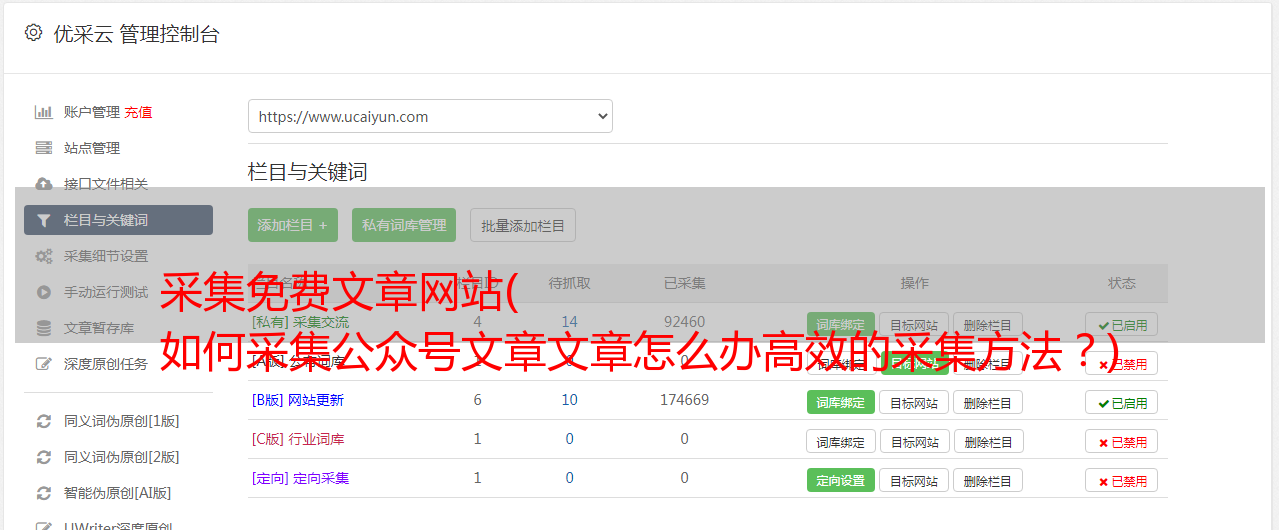Click 目标网站 in the 定向采集 row
The height and width of the screenshot is (530, 1279).
tap(914, 480)
